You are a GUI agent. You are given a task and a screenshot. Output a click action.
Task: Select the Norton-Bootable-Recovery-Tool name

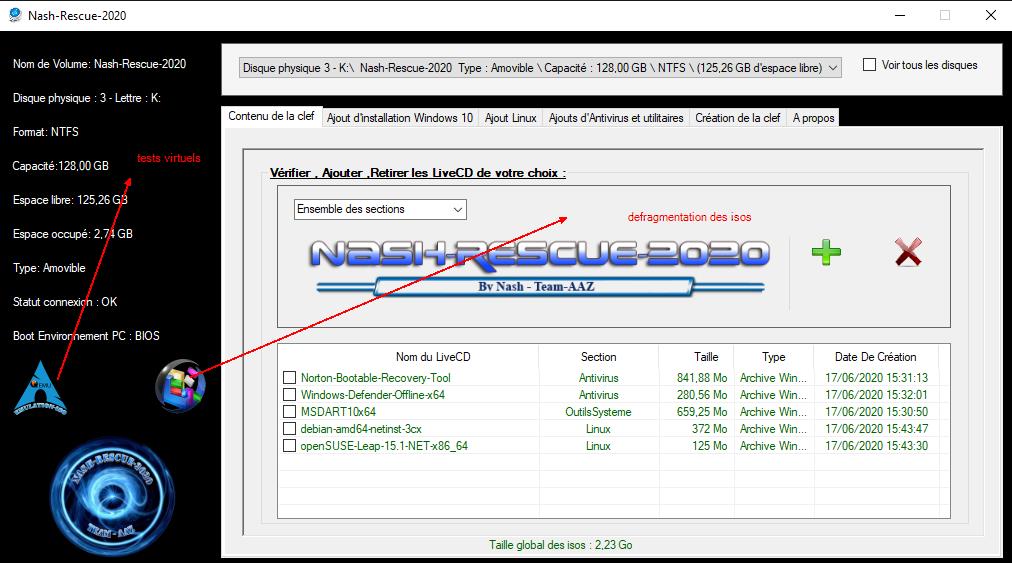click(x=376, y=378)
